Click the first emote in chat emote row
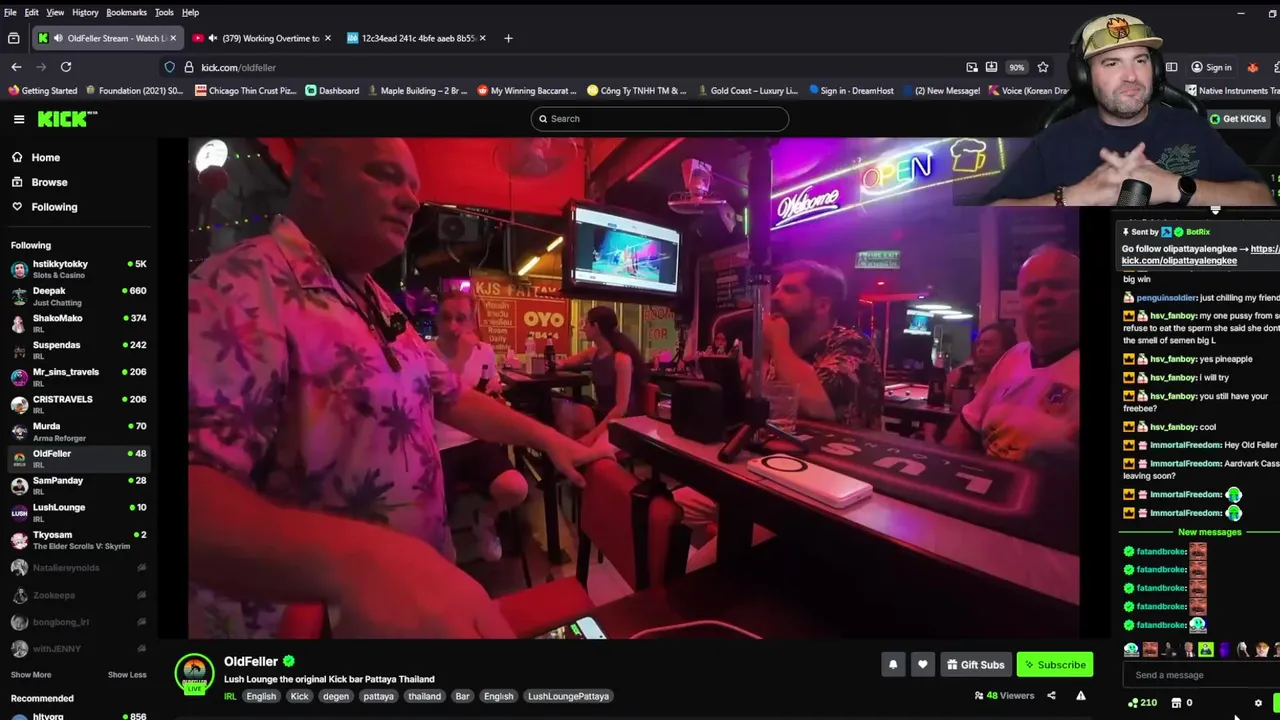The height and width of the screenshot is (720, 1280). pos(1131,649)
